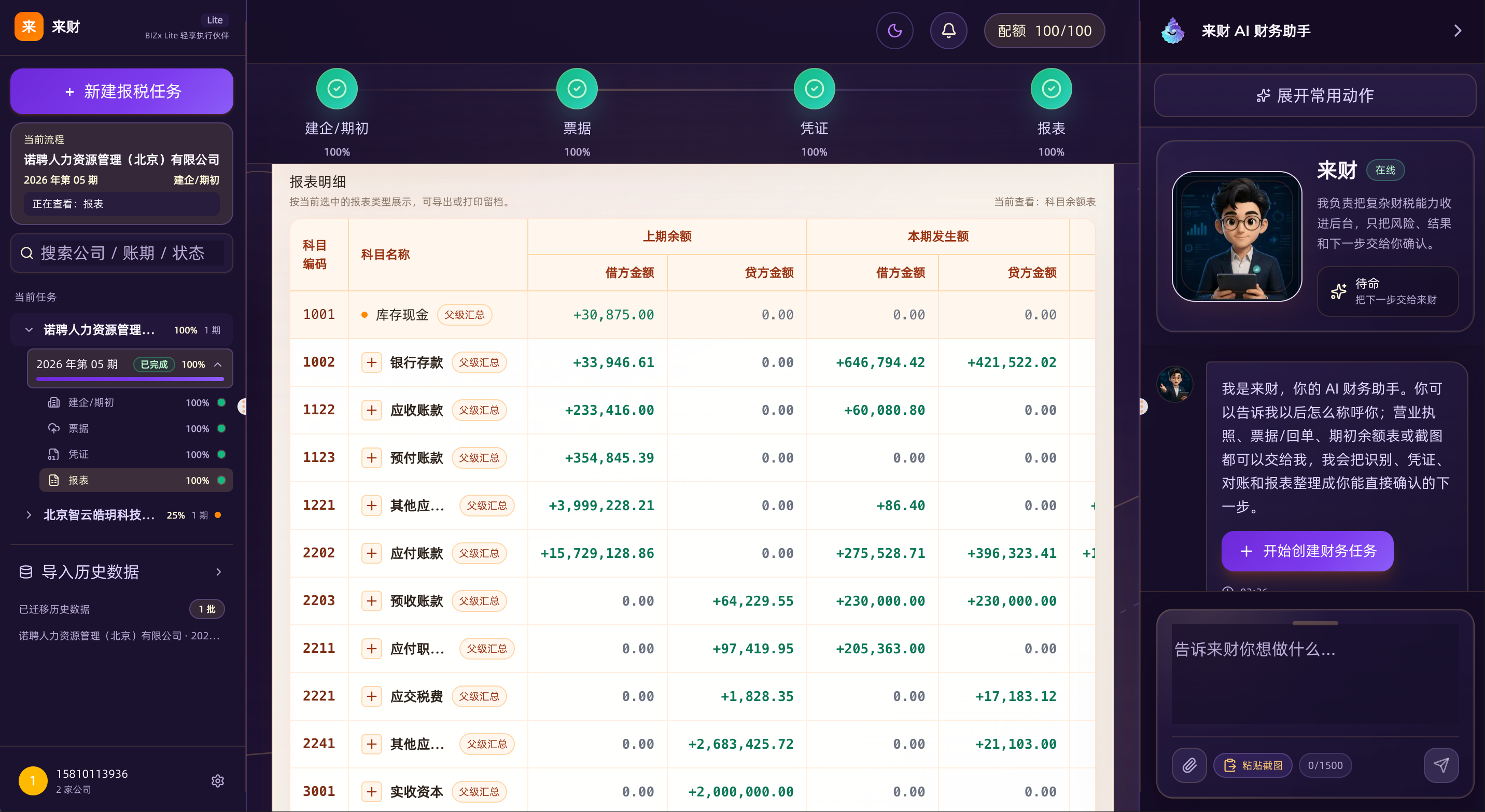Collapse the 2026 年第 05 期 period
This screenshot has height=812, width=1485.
tap(218, 364)
